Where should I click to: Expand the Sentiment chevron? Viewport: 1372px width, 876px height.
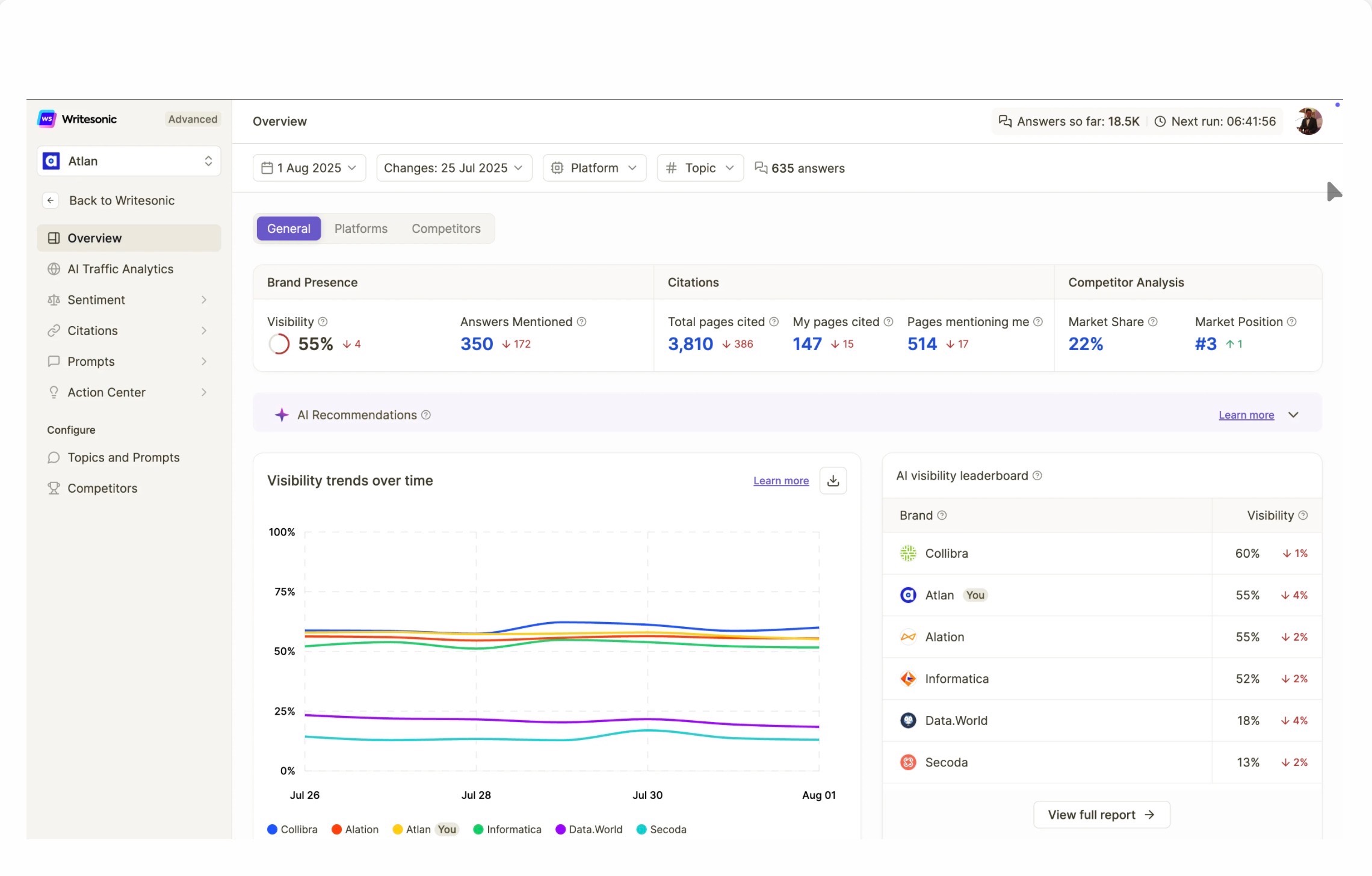click(204, 300)
